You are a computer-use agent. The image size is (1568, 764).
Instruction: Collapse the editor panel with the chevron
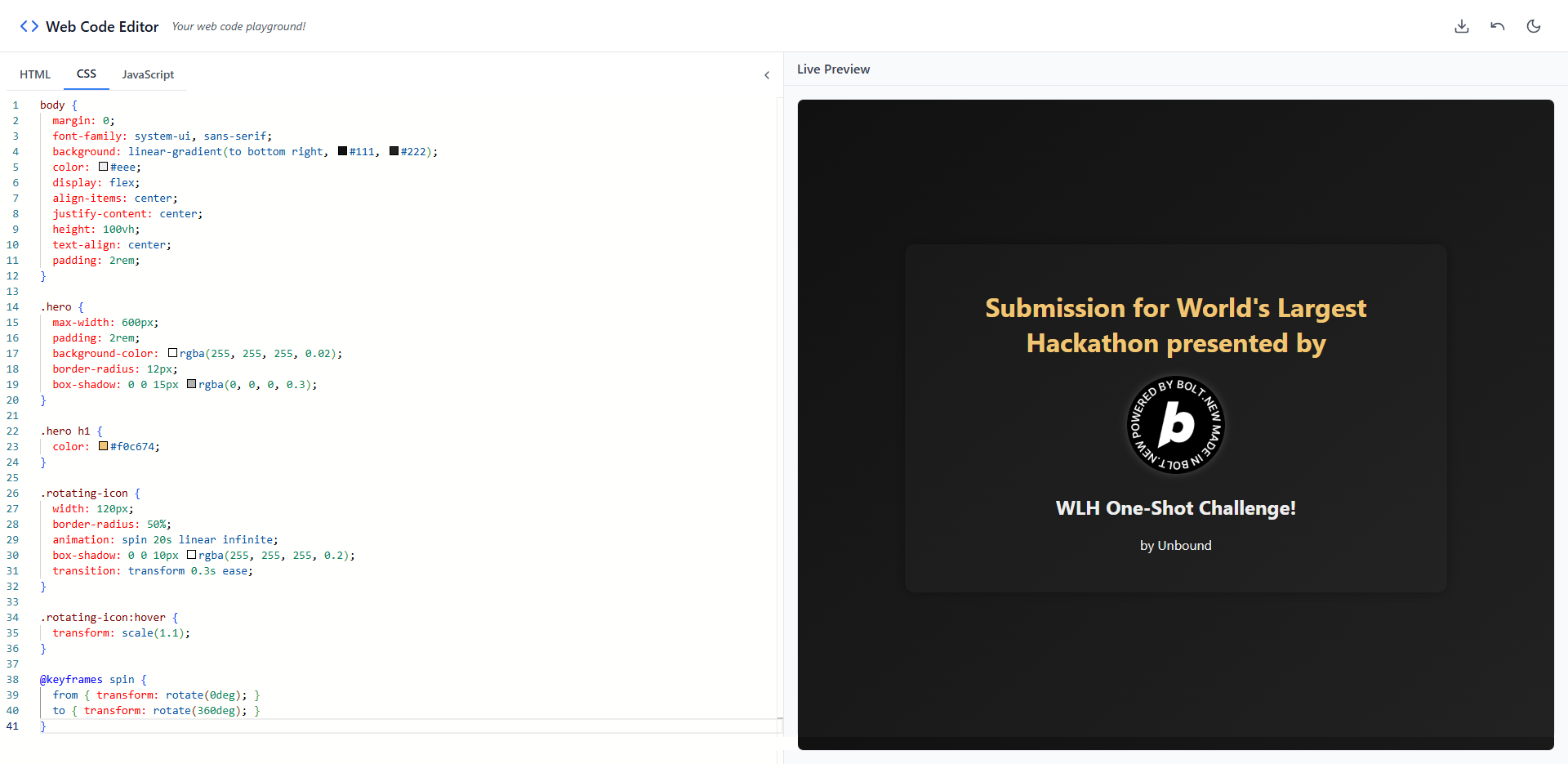point(767,75)
